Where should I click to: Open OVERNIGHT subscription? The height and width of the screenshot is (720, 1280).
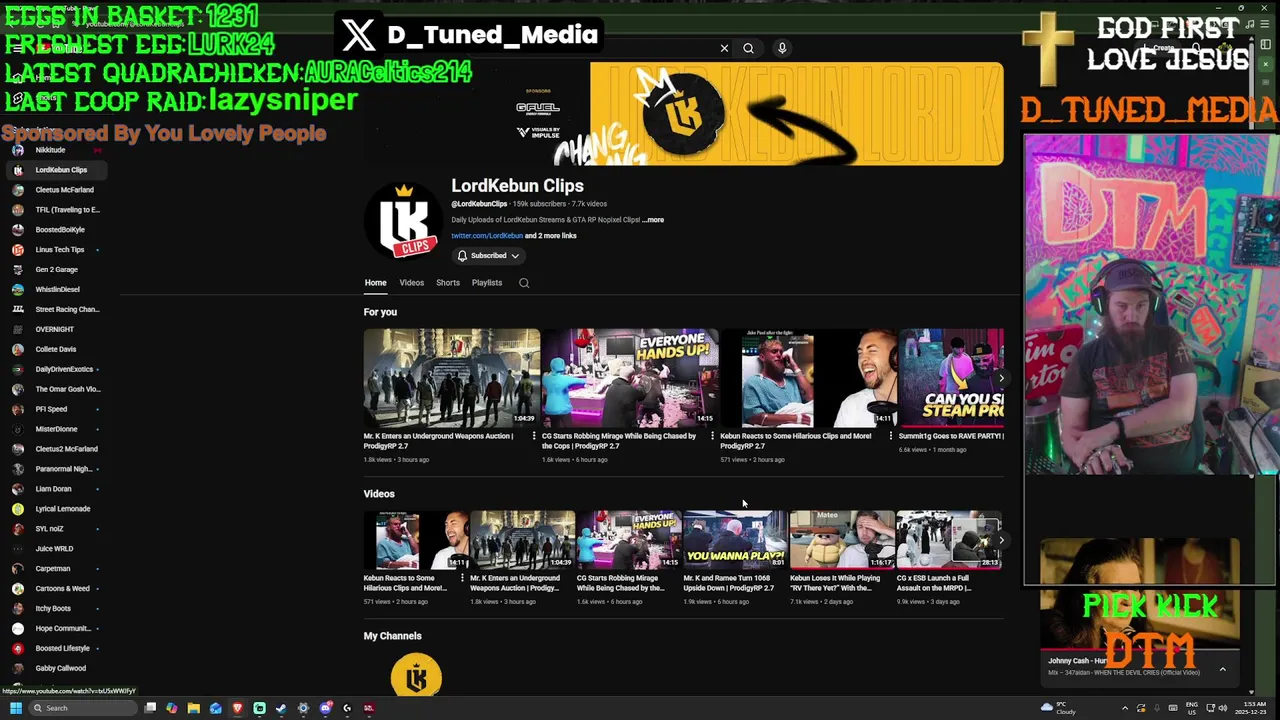tap(57, 329)
